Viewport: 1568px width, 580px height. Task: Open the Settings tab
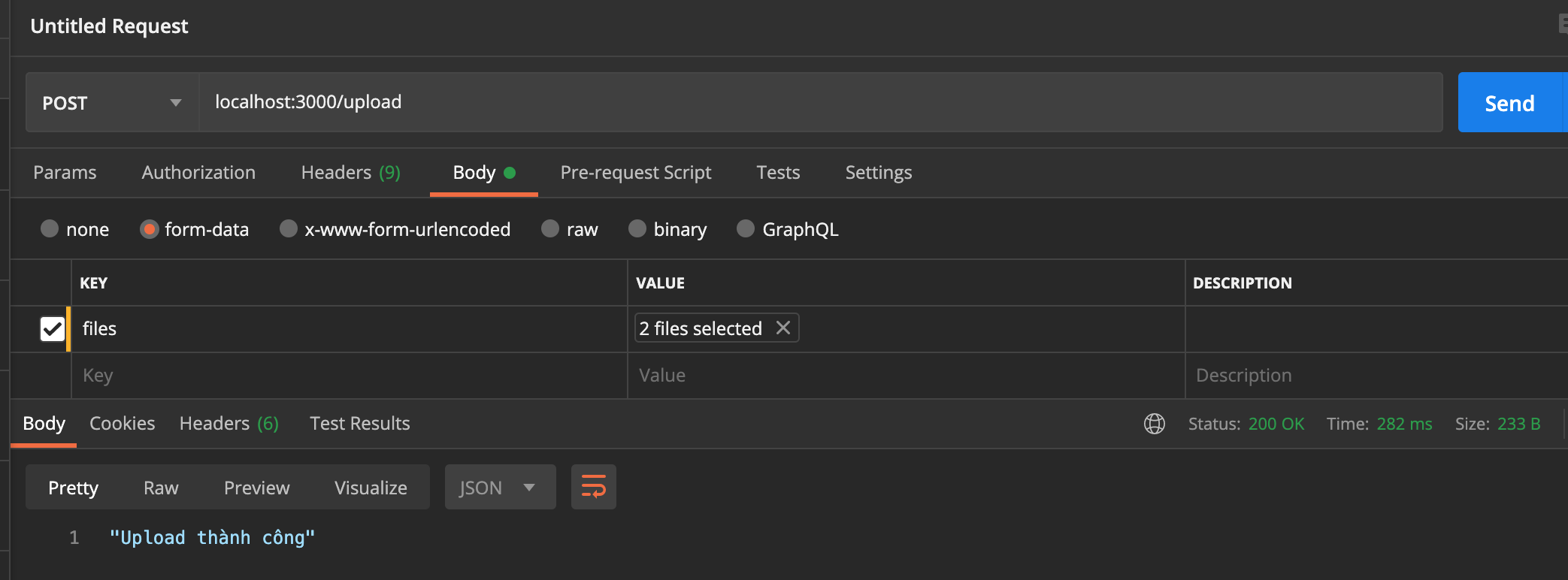[x=879, y=173]
